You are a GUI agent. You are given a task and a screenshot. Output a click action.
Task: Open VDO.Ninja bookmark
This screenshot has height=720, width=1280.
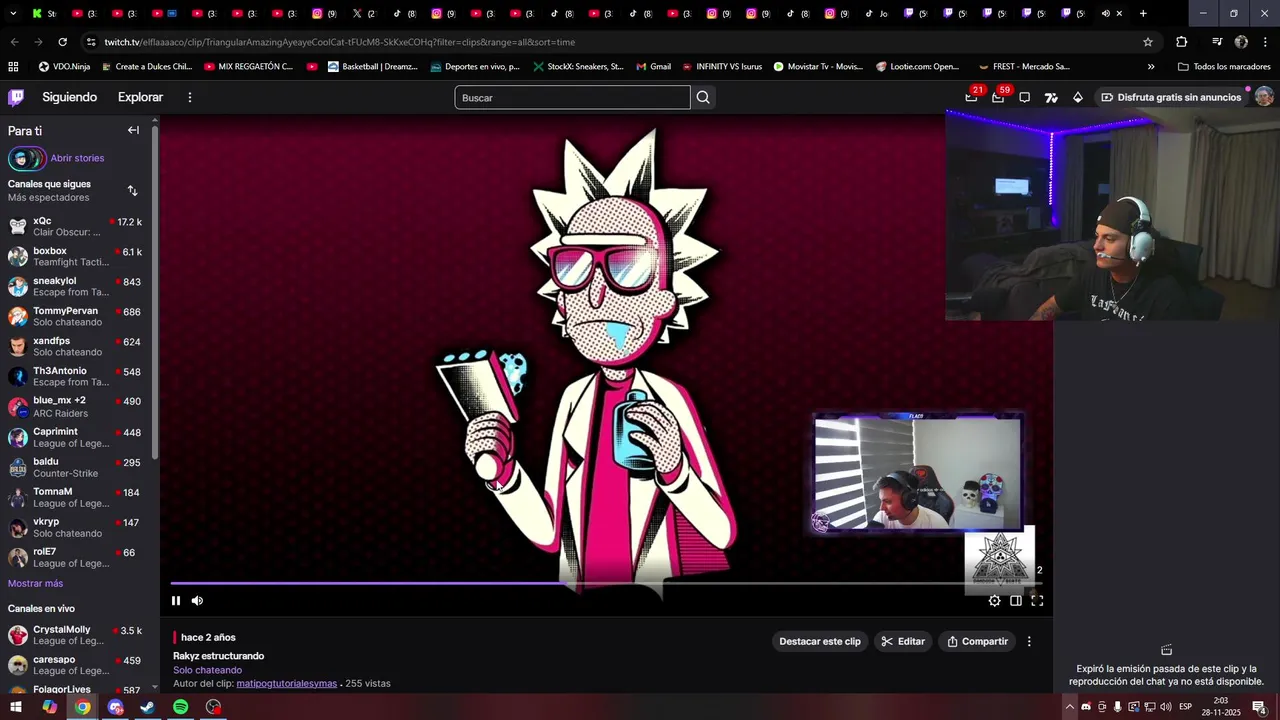click(64, 67)
